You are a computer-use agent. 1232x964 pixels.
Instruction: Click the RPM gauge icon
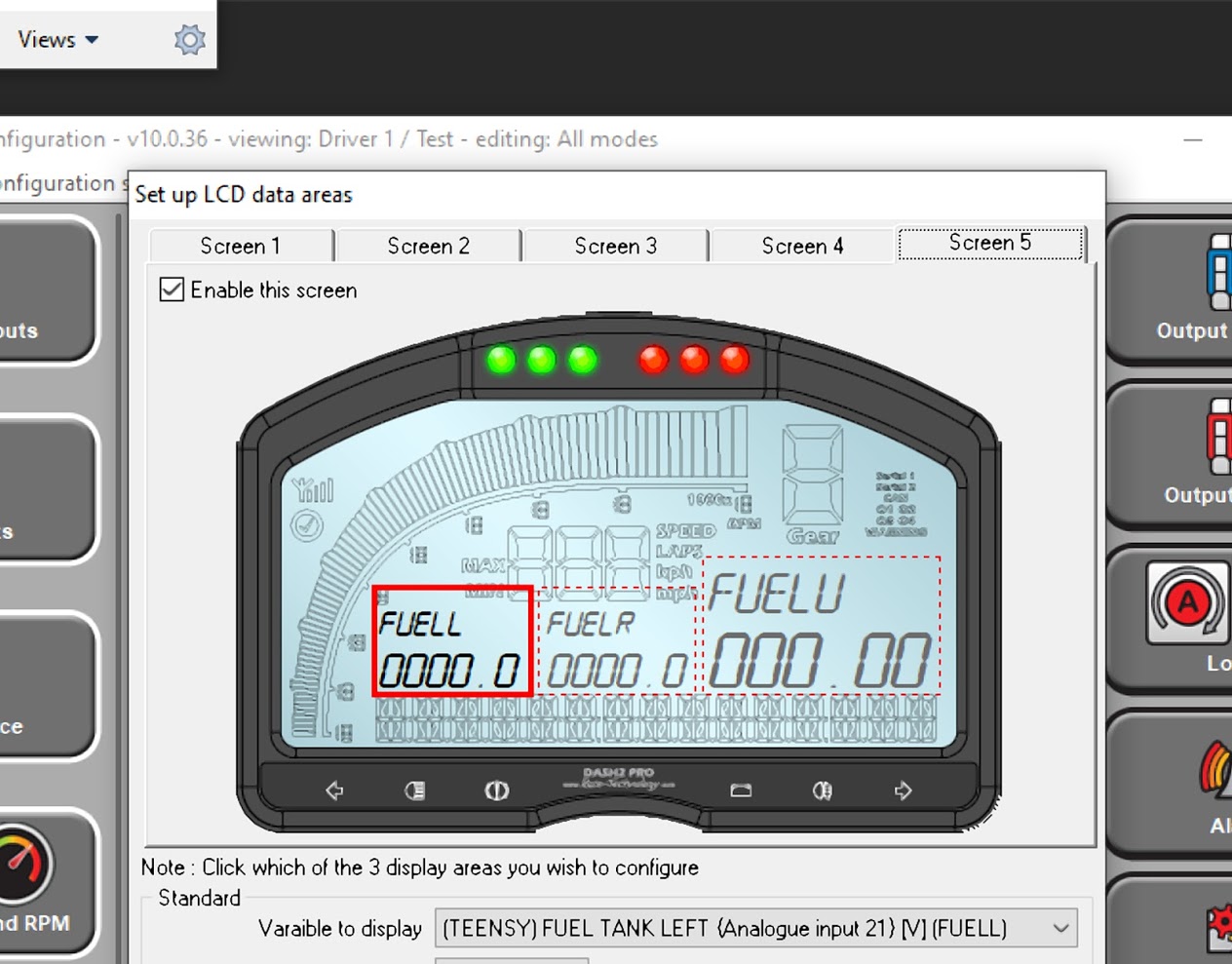[x=23, y=864]
